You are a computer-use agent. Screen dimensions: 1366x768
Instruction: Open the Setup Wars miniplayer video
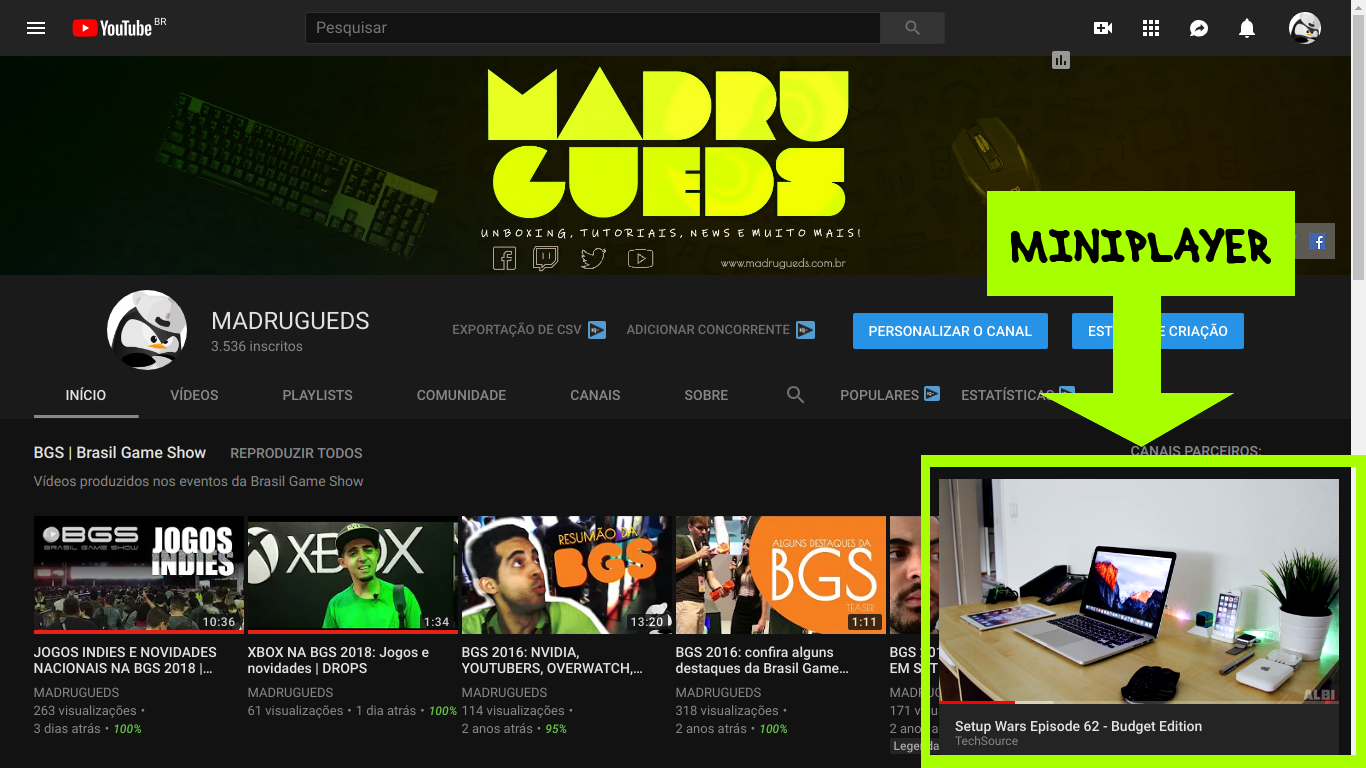pos(1138,590)
